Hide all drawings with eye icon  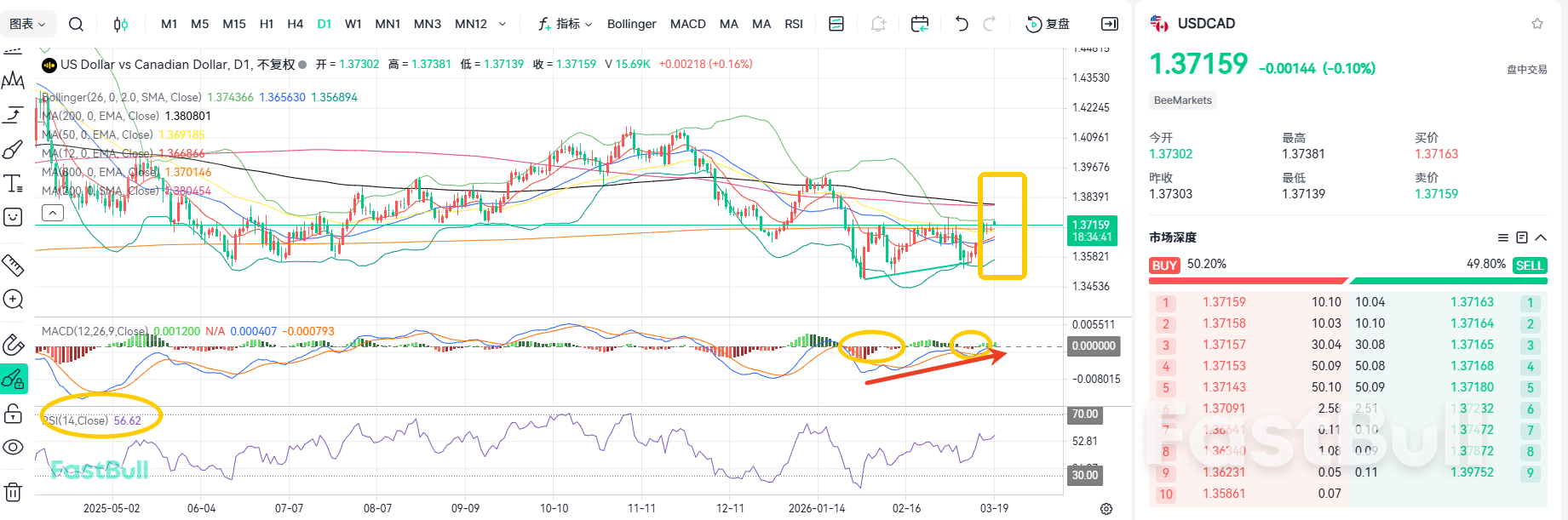(x=13, y=447)
